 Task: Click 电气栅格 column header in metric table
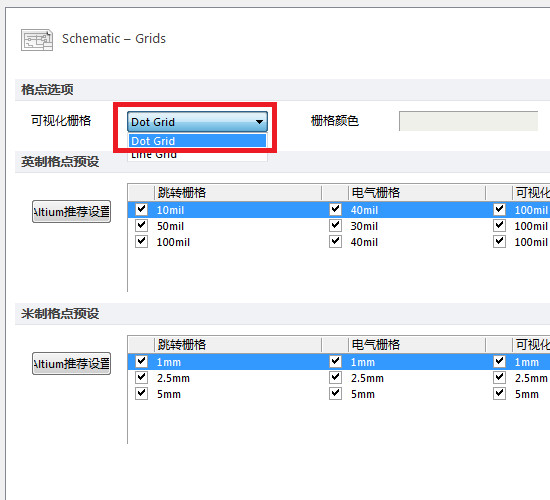[x=417, y=345]
